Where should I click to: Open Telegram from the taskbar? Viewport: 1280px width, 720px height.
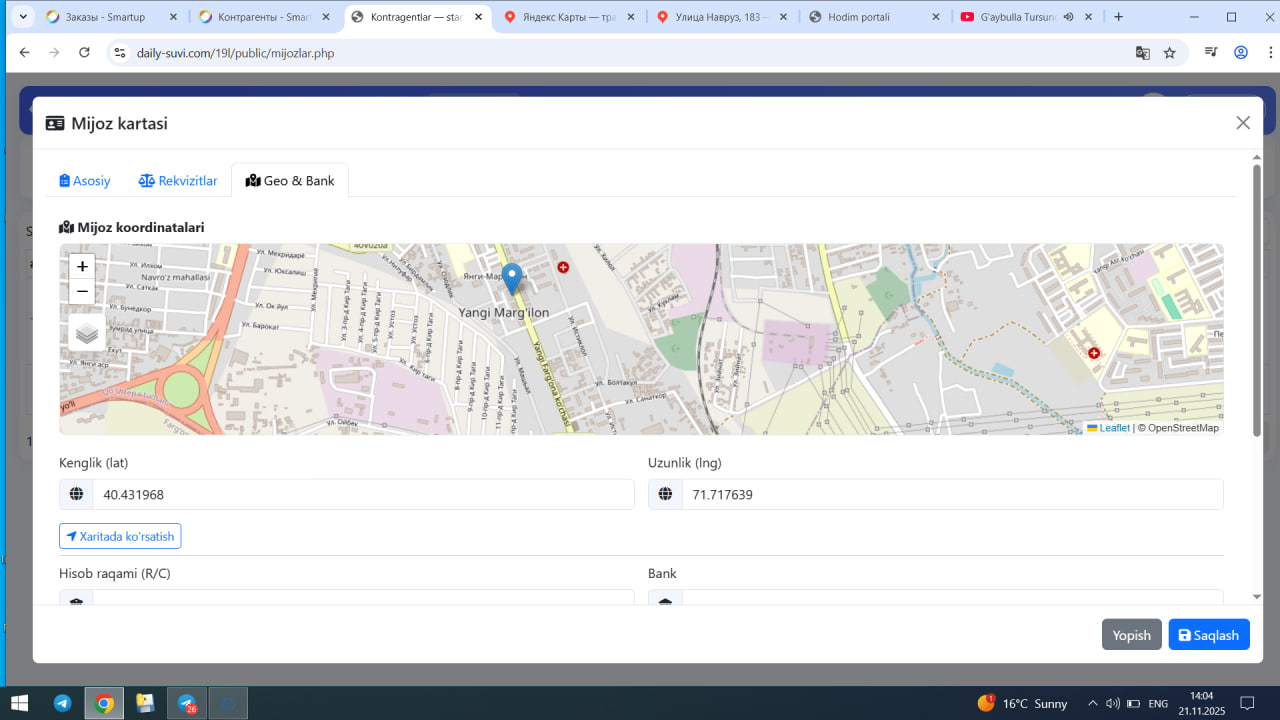(x=62, y=703)
